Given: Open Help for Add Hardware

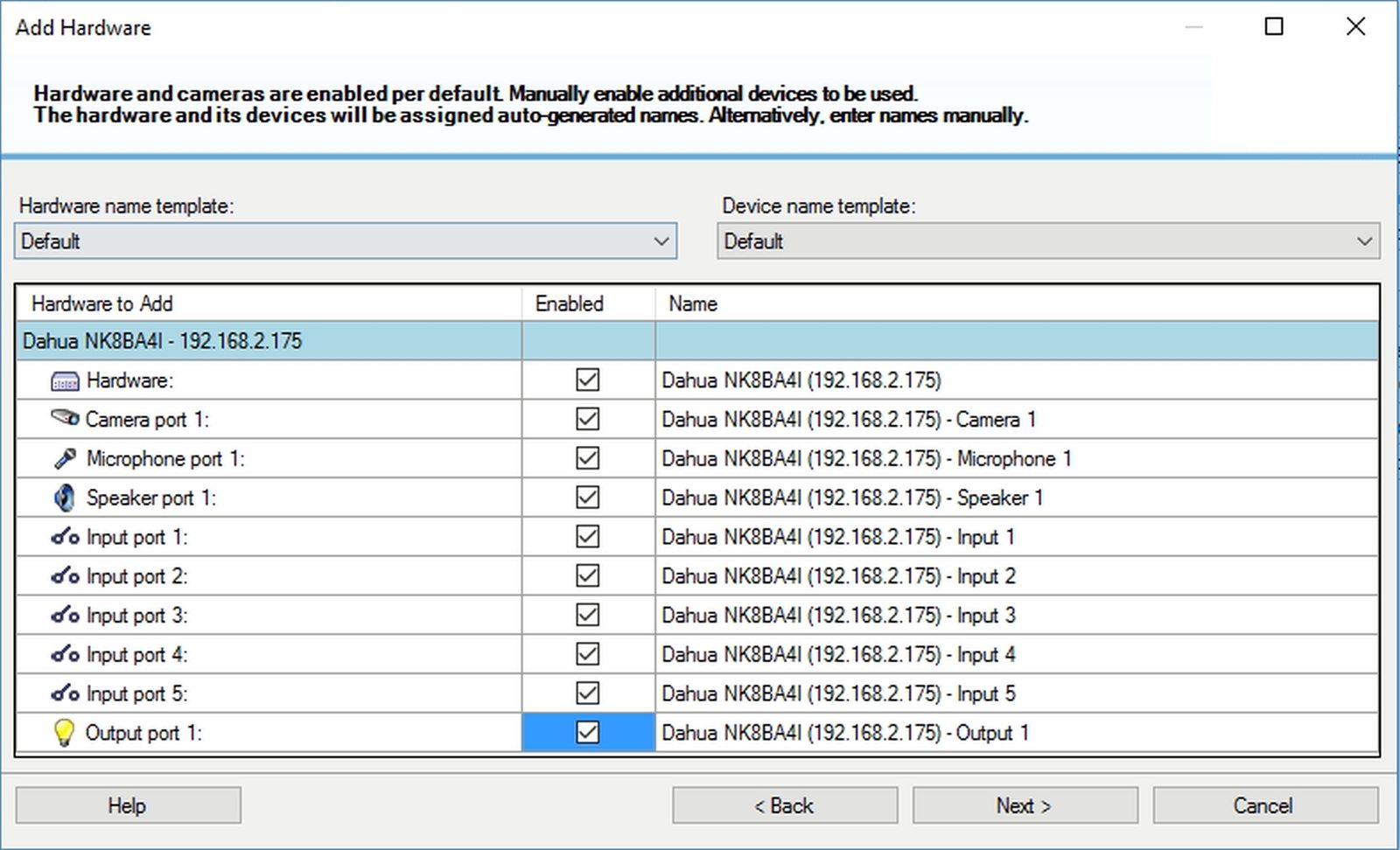Looking at the screenshot, I should 128,805.
